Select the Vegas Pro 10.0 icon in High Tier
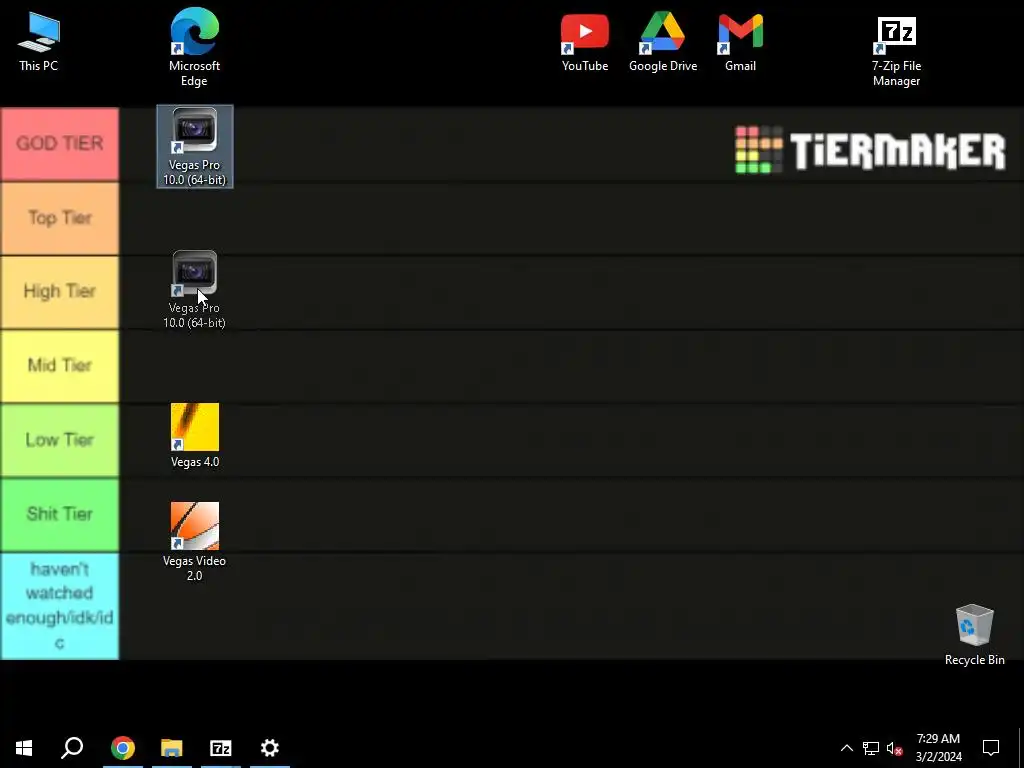 tap(195, 290)
